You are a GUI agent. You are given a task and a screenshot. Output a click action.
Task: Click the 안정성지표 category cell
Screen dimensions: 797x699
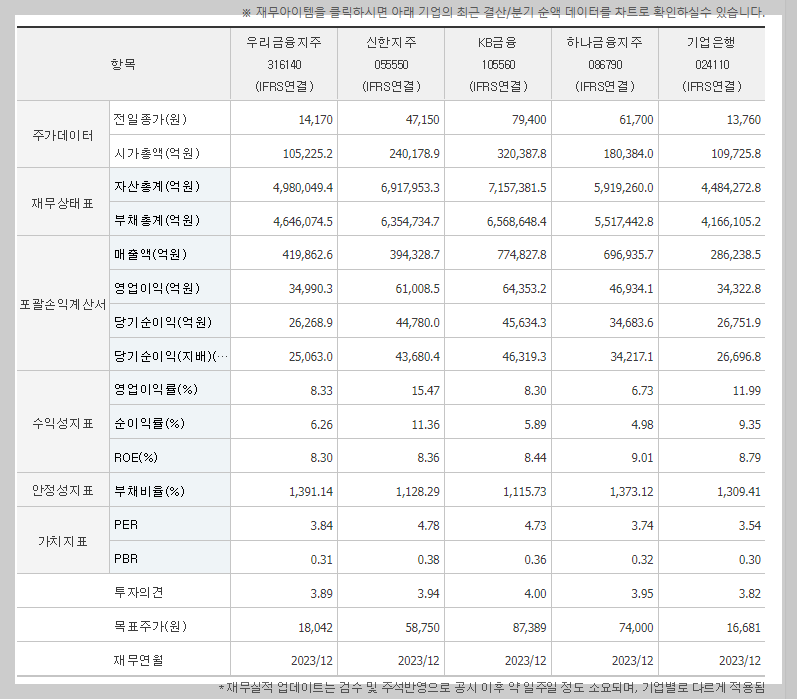tap(63, 491)
